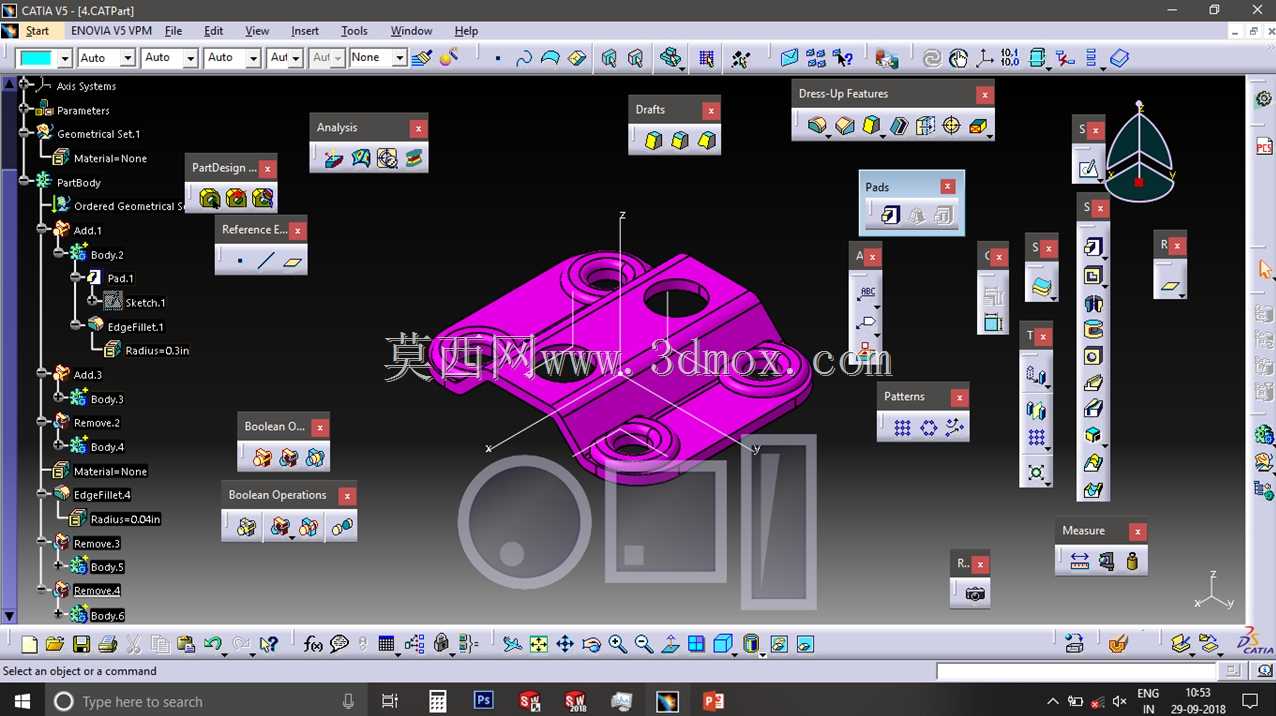The height and width of the screenshot is (716, 1276).
Task: Click the Fit All In icon
Action: point(539,645)
